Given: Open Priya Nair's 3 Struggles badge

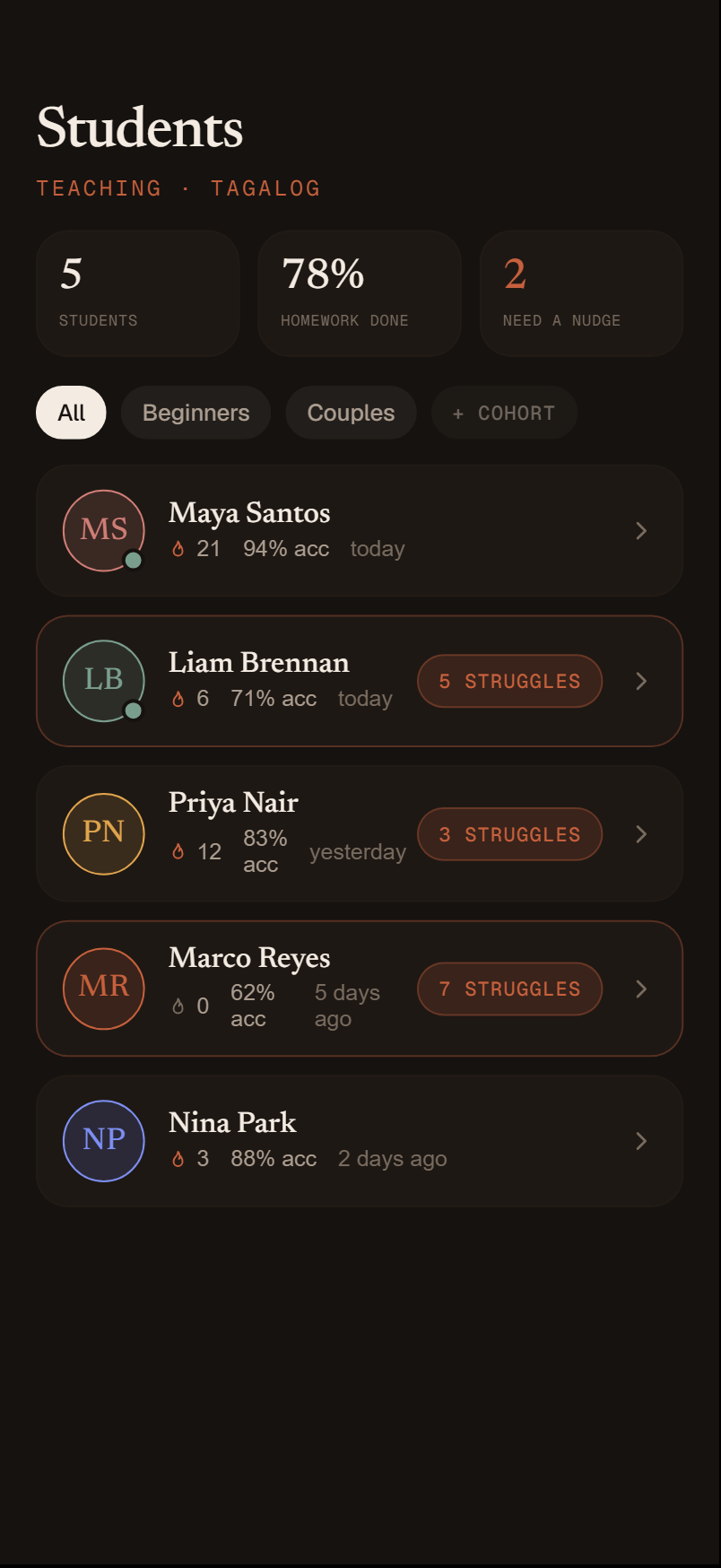Looking at the screenshot, I should pyautogui.click(x=509, y=834).
